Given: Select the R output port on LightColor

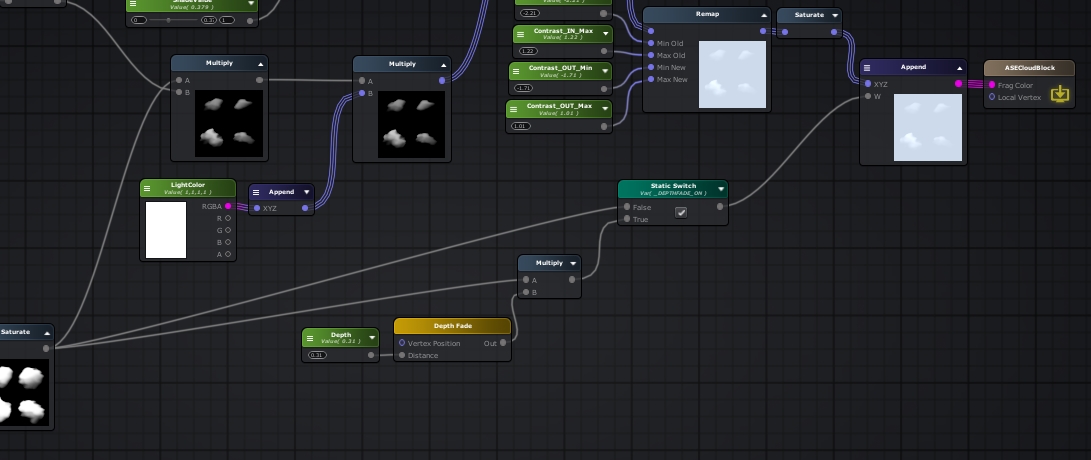Looking at the screenshot, I should click(x=228, y=219).
